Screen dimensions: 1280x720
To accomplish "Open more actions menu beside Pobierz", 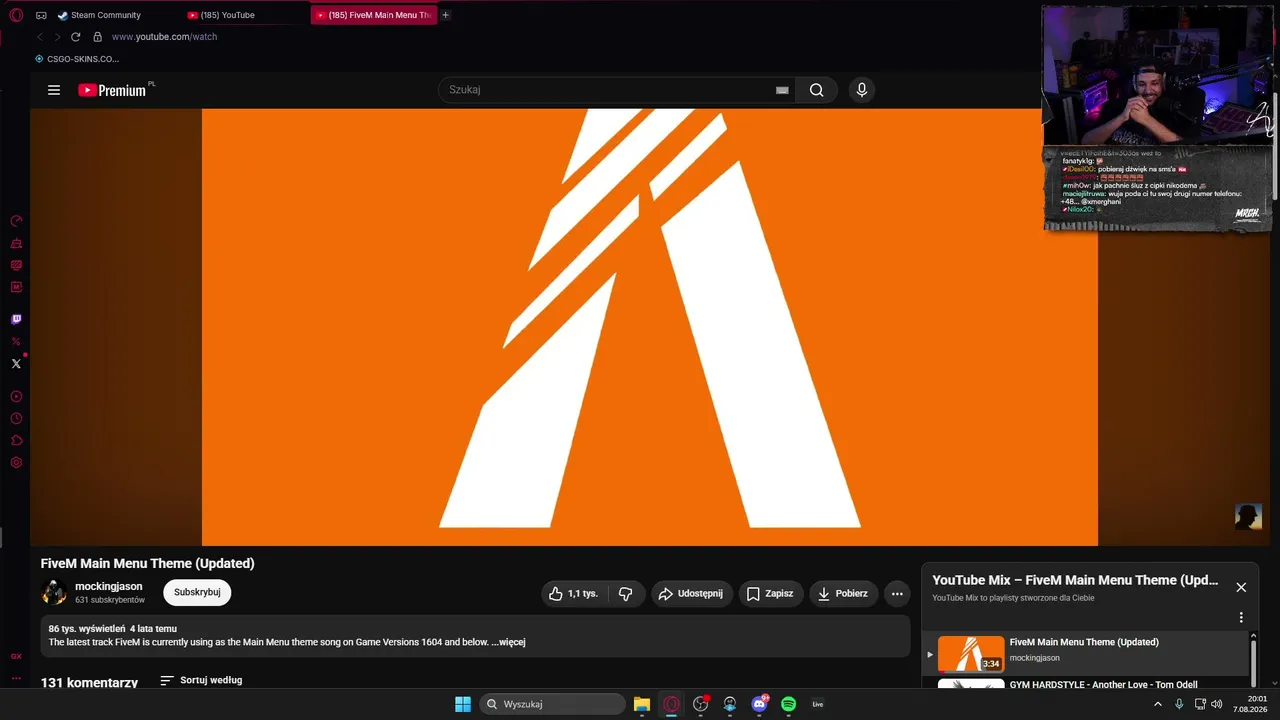I will [x=897, y=594].
